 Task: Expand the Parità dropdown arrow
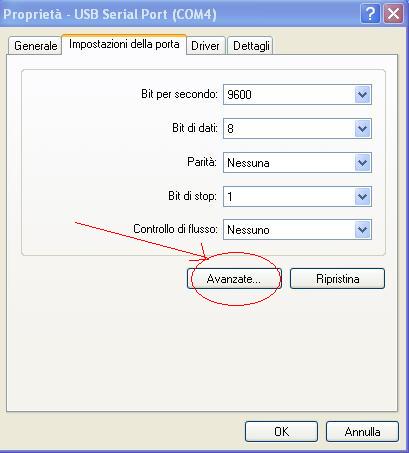[x=362, y=163]
